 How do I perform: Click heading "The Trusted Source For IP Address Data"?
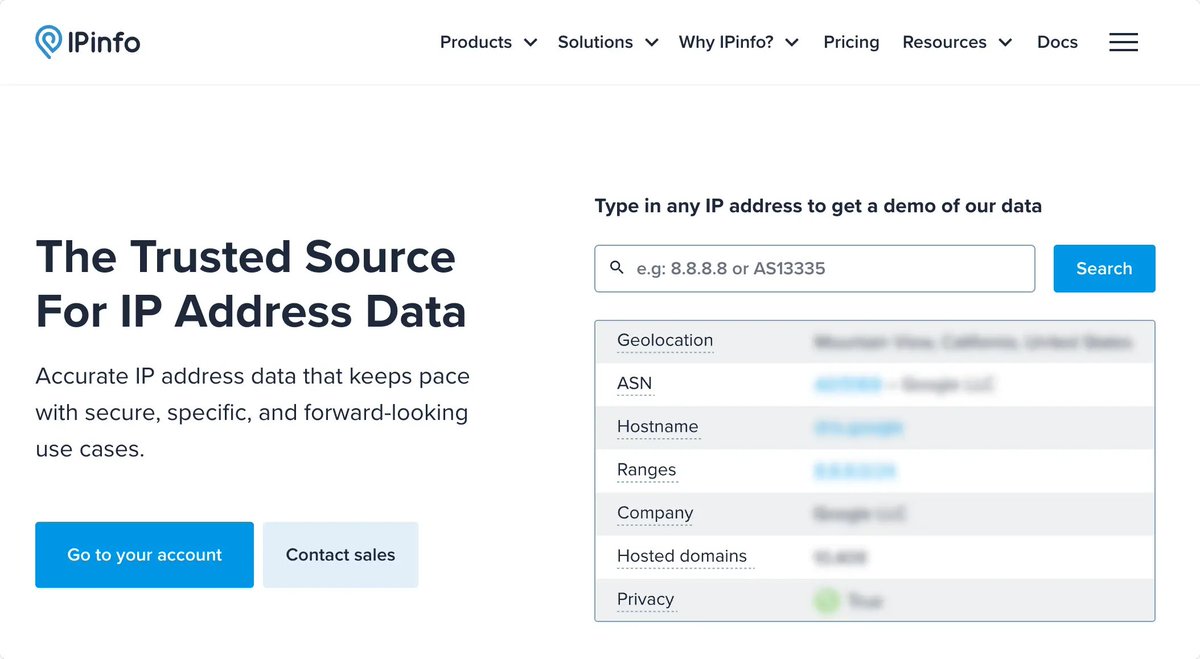click(251, 285)
